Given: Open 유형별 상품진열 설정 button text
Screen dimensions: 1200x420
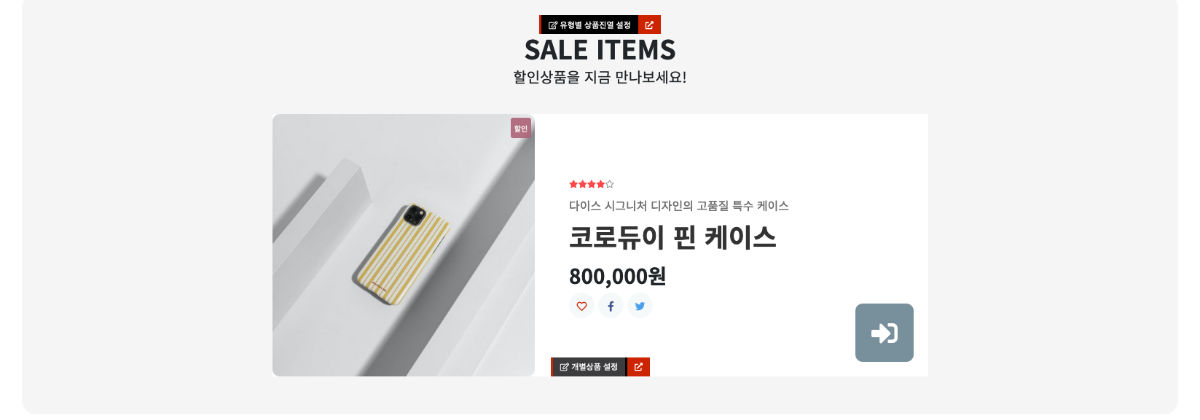Looking at the screenshot, I should click(595, 25).
